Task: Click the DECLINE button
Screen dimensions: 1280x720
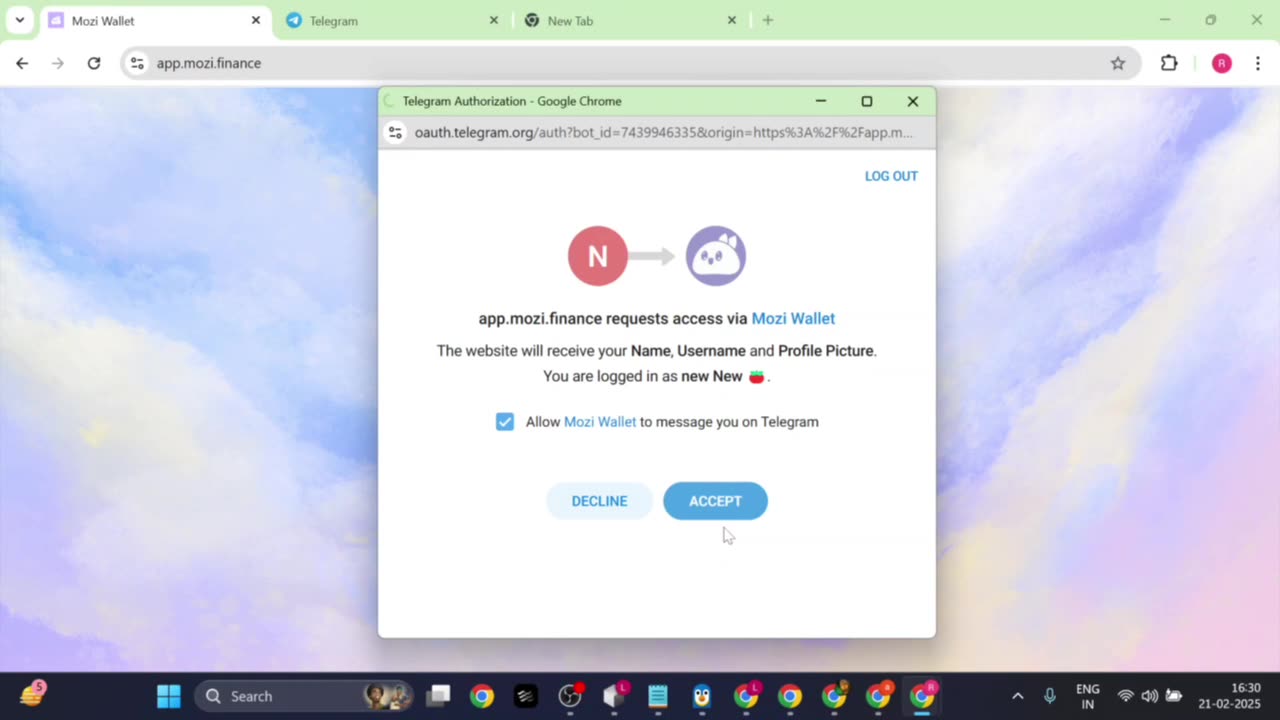Action: coord(599,501)
